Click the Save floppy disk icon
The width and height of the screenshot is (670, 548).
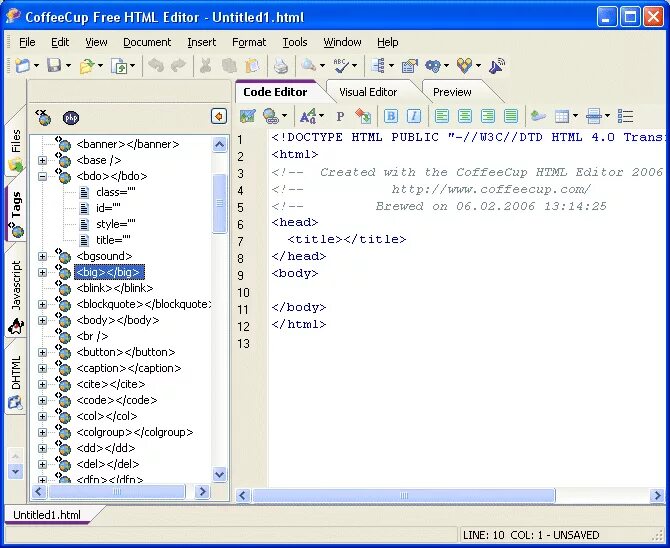pyautogui.click(x=54, y=66)
